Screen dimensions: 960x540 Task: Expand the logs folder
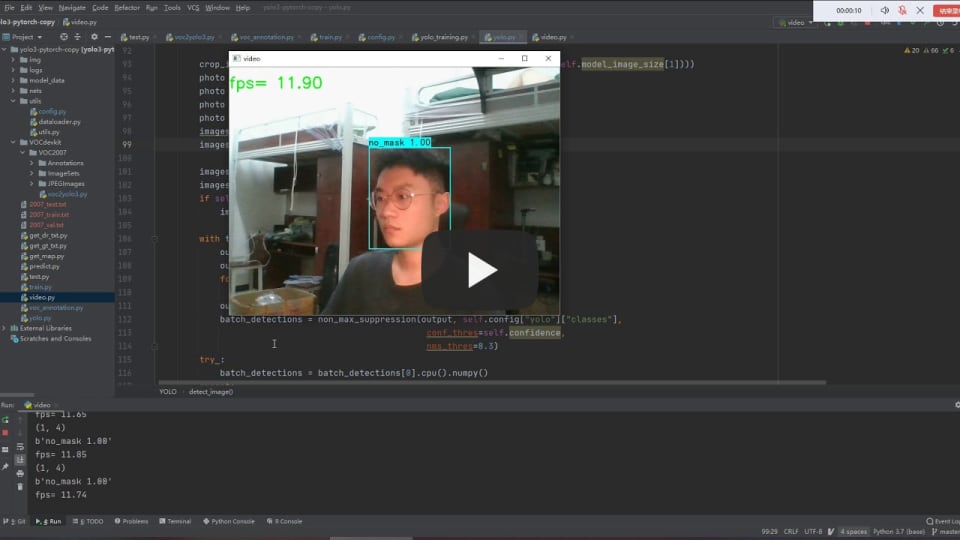(13, 70)
